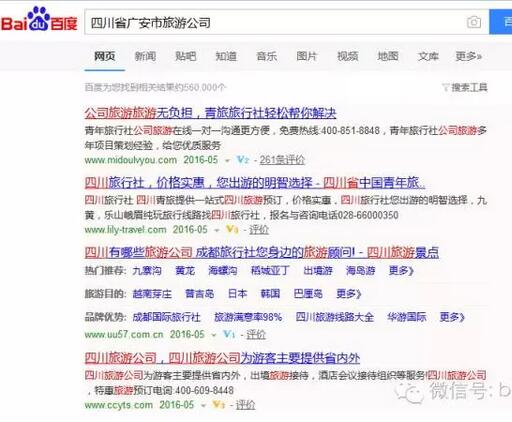The height and width of the screenshot is (422, 512).
Task: Click 评价 link next to ccyts.com
Action: pyautogui.click(x=246, y=405)
